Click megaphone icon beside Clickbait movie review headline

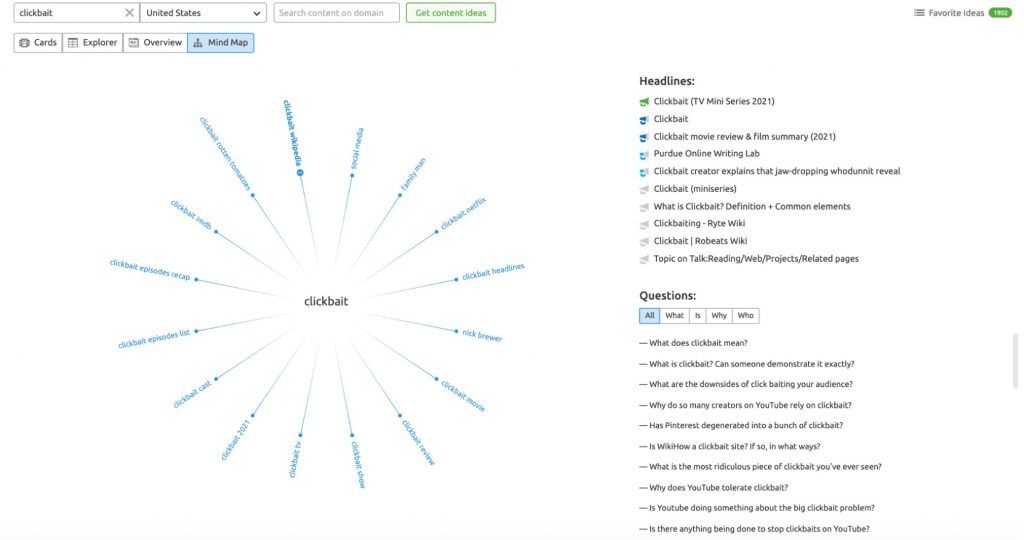[x=645, y=137]
